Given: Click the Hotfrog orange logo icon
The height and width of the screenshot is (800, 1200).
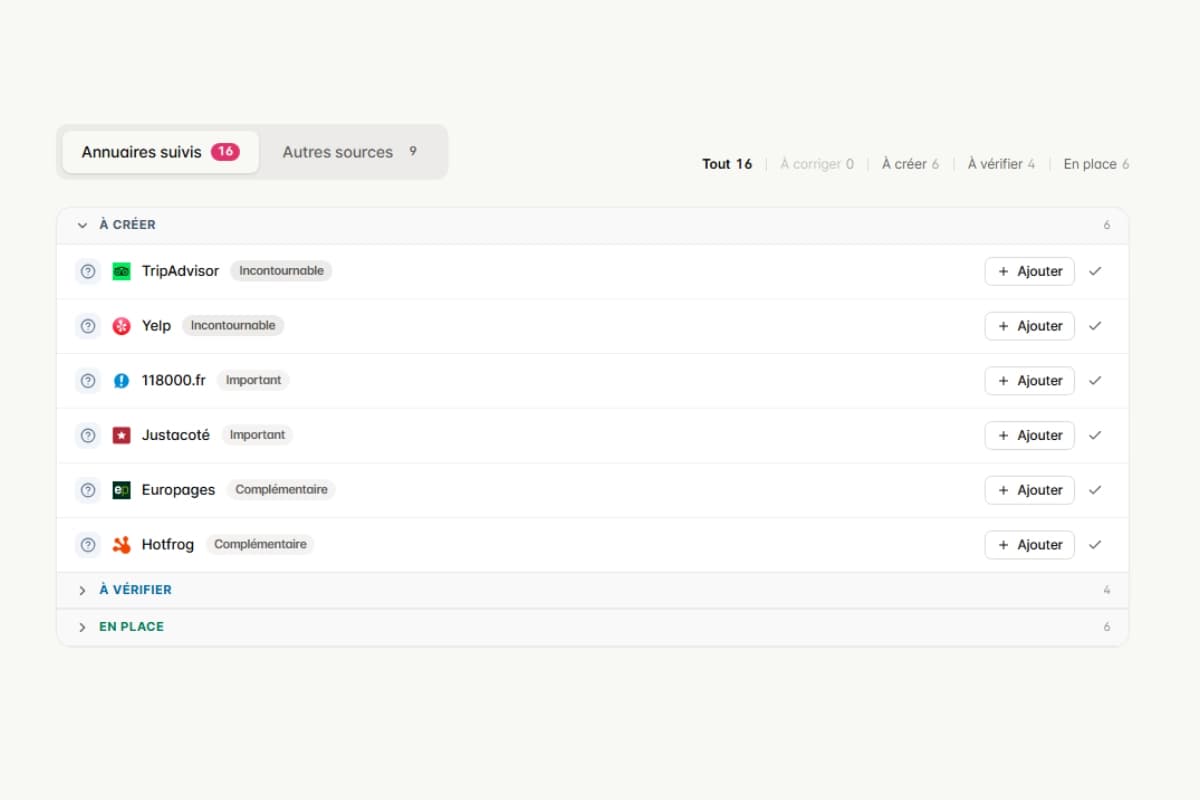Looking at the screenshot, I should 121,545.
